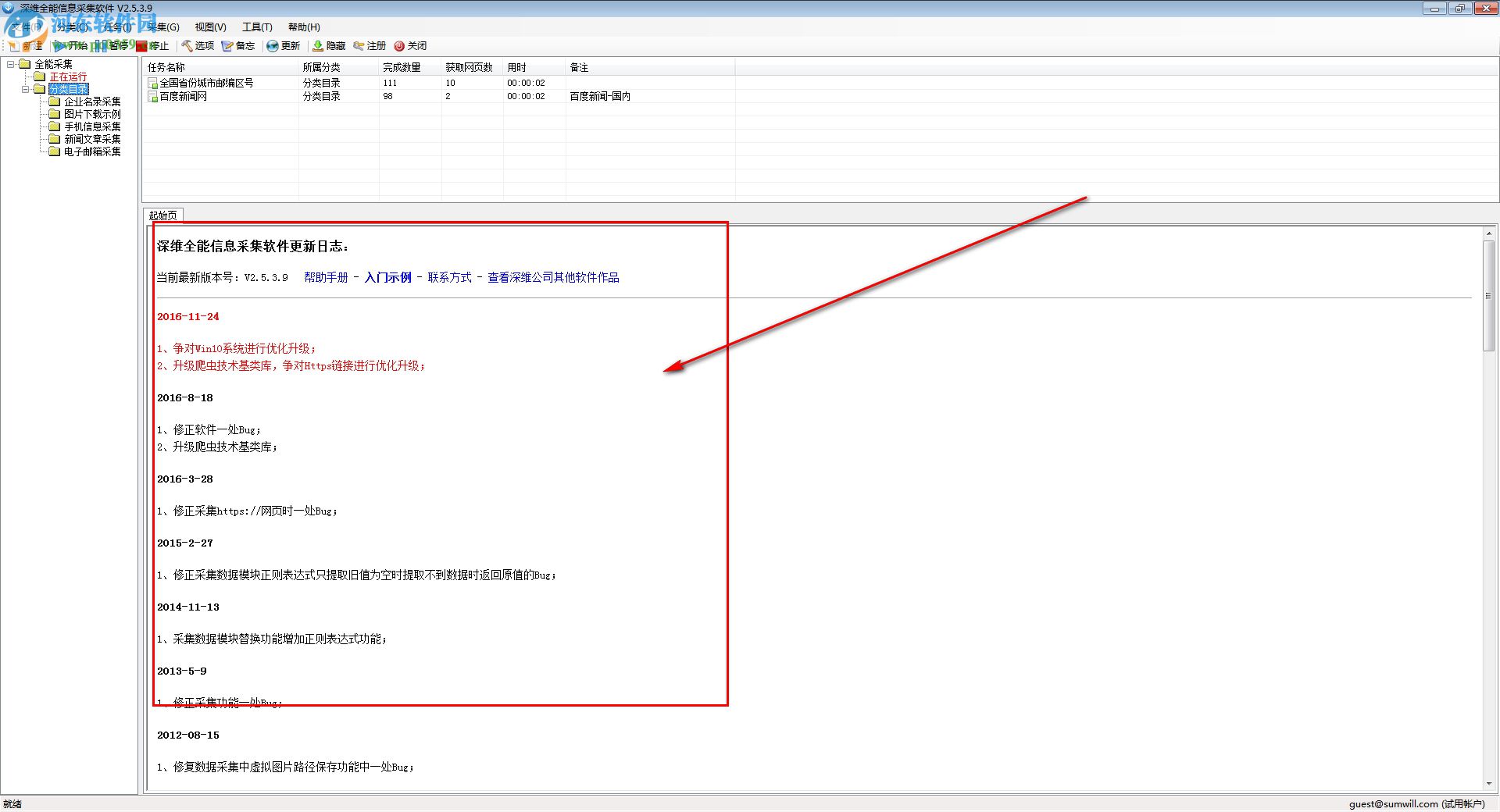Pause collection using 暂停 button
This screenshot has width=1500, height=812.
pos(112,46)
